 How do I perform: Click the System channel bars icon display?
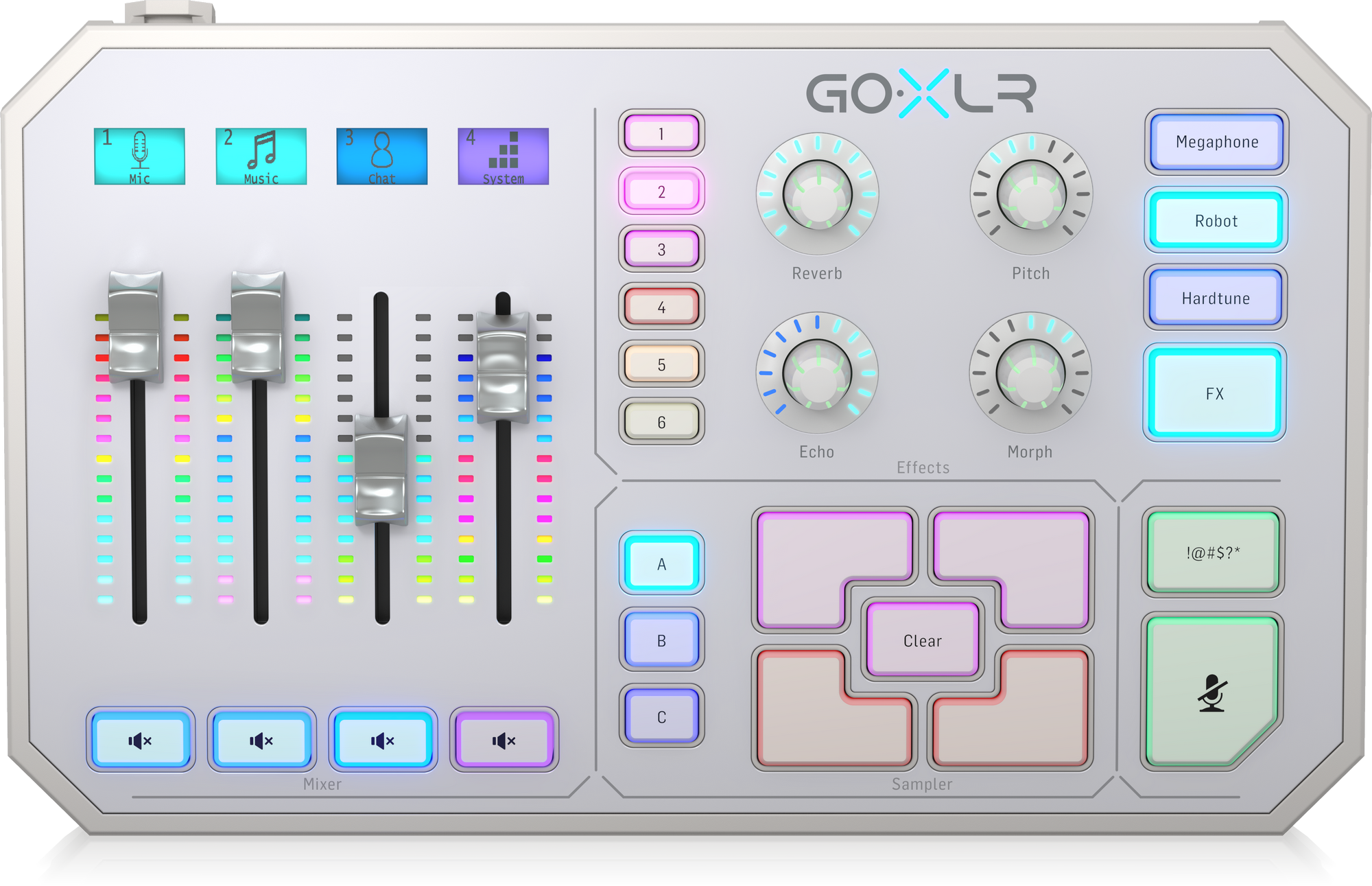[x=503, y=156]
